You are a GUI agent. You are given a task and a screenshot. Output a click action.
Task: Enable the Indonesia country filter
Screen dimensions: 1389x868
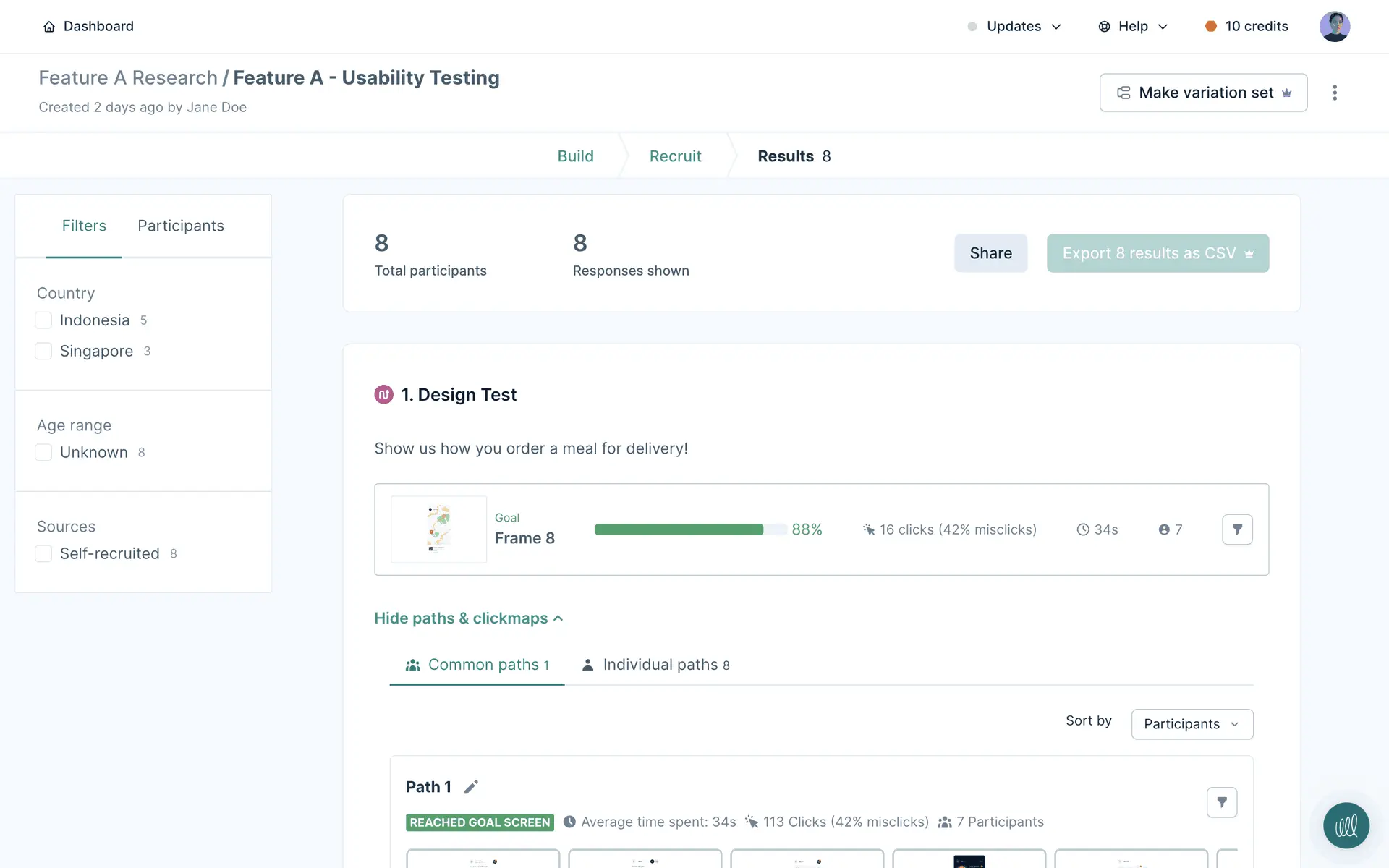point(43,320)
